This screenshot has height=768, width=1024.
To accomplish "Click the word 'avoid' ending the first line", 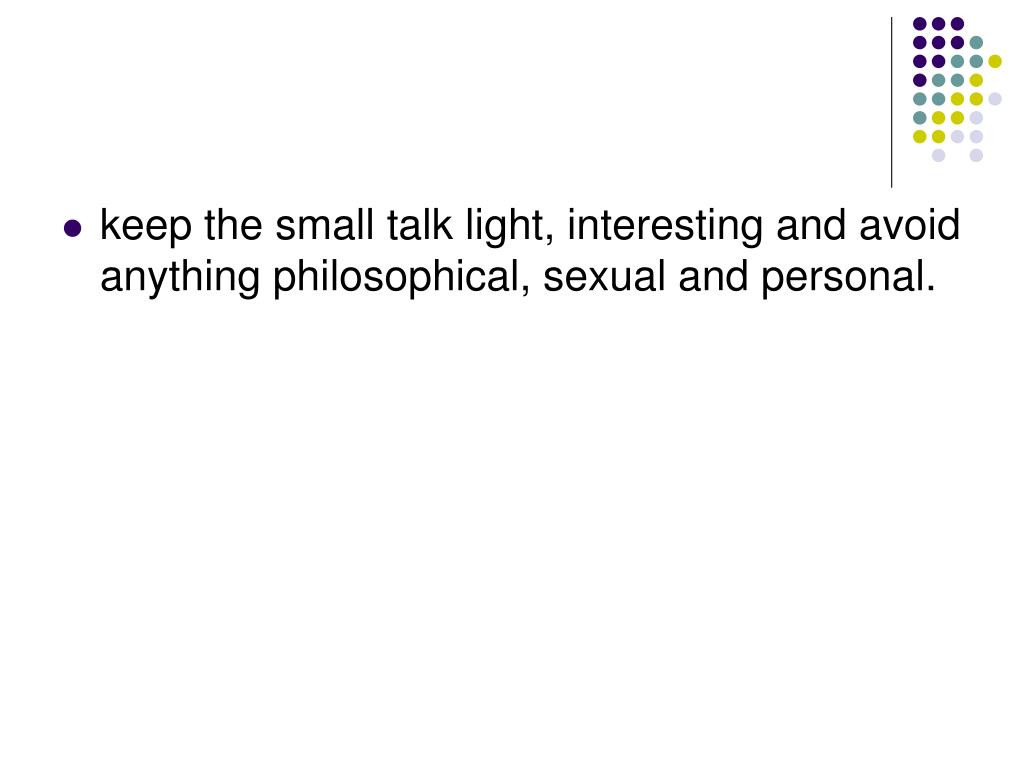I will [x=910, y=225].
